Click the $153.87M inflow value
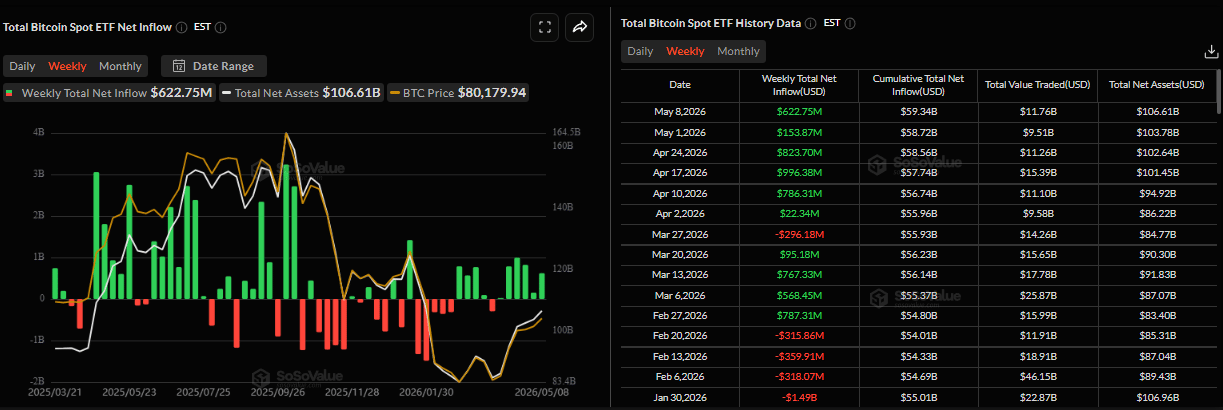 point(799,133)
